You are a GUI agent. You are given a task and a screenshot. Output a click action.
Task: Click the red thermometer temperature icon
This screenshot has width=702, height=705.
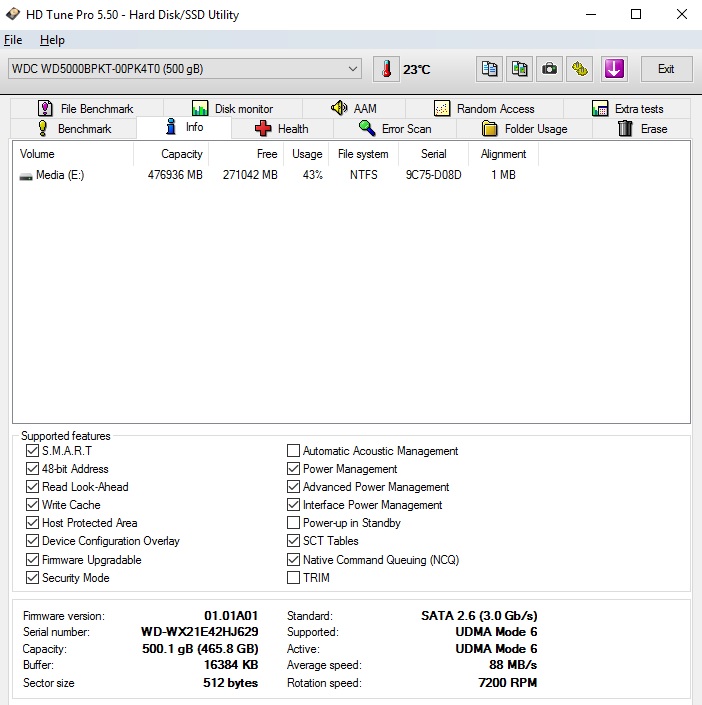tap(386, 69)
